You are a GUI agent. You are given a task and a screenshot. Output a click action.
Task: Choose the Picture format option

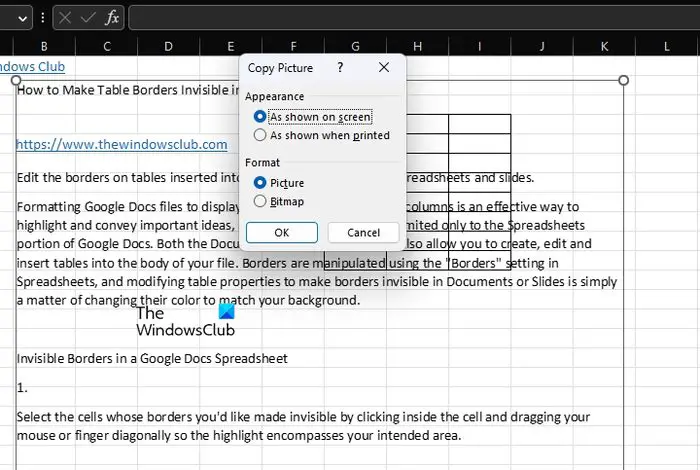coord(279,183)
